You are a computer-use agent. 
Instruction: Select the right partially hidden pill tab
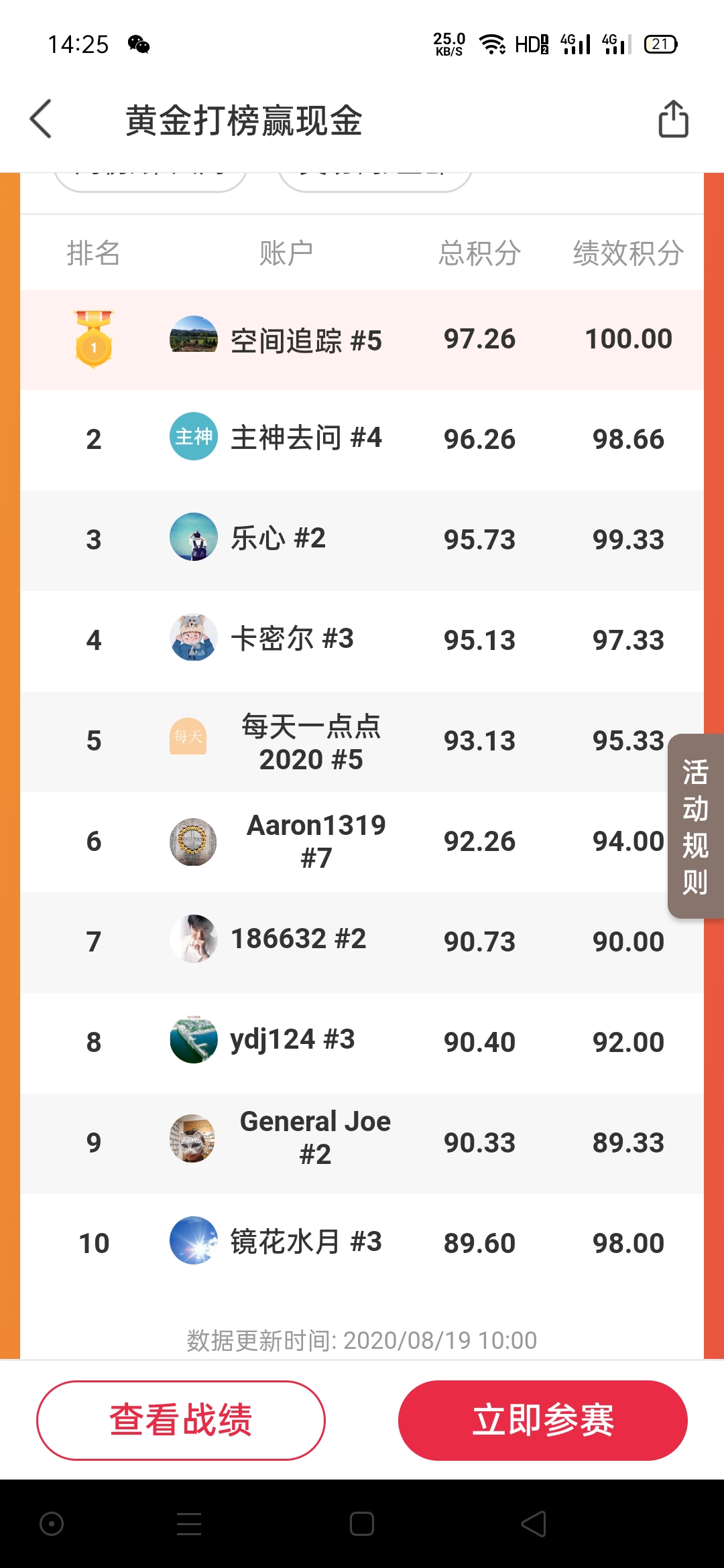click(375, 180)
